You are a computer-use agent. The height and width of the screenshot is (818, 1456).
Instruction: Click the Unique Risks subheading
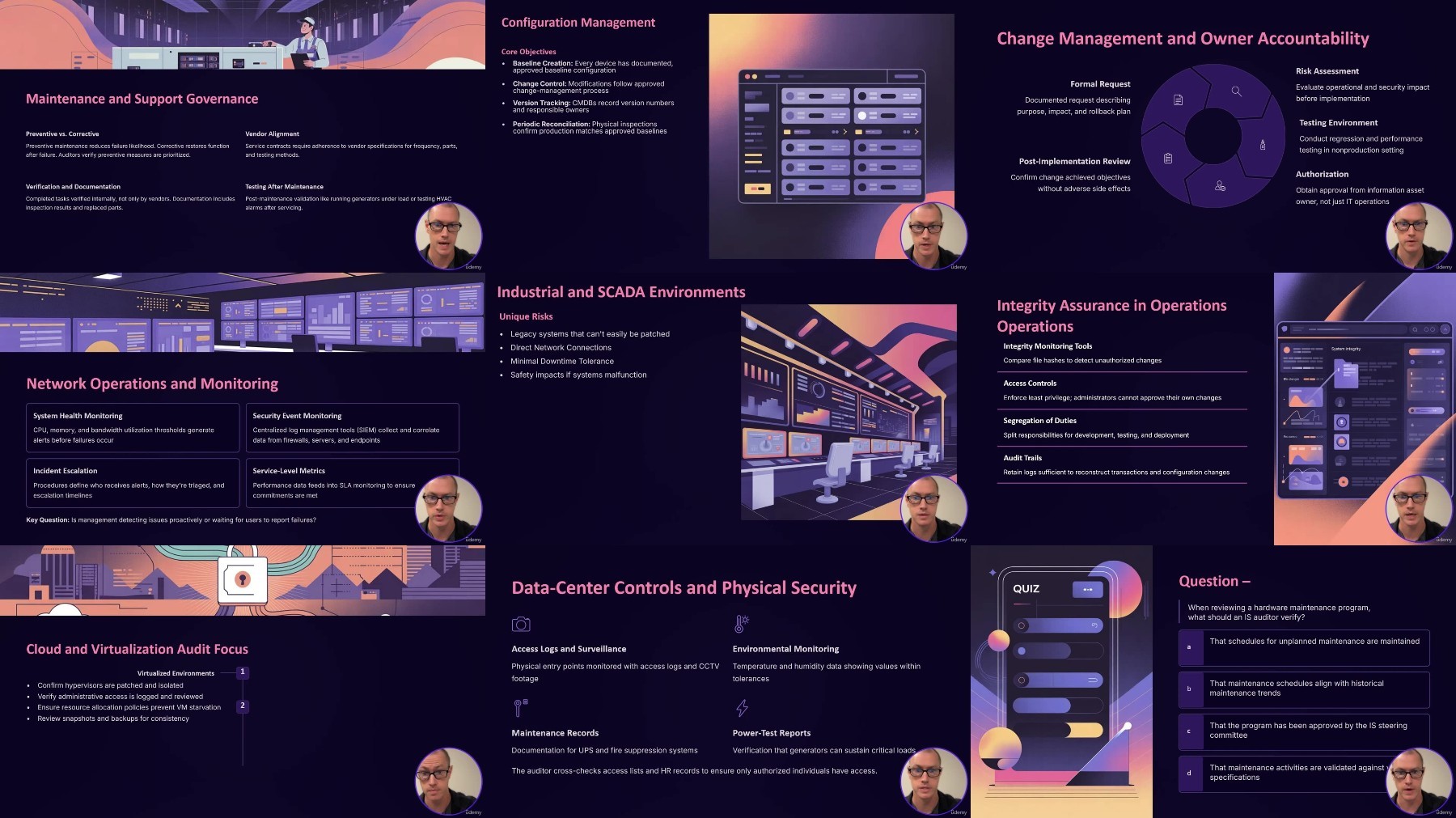526,316
